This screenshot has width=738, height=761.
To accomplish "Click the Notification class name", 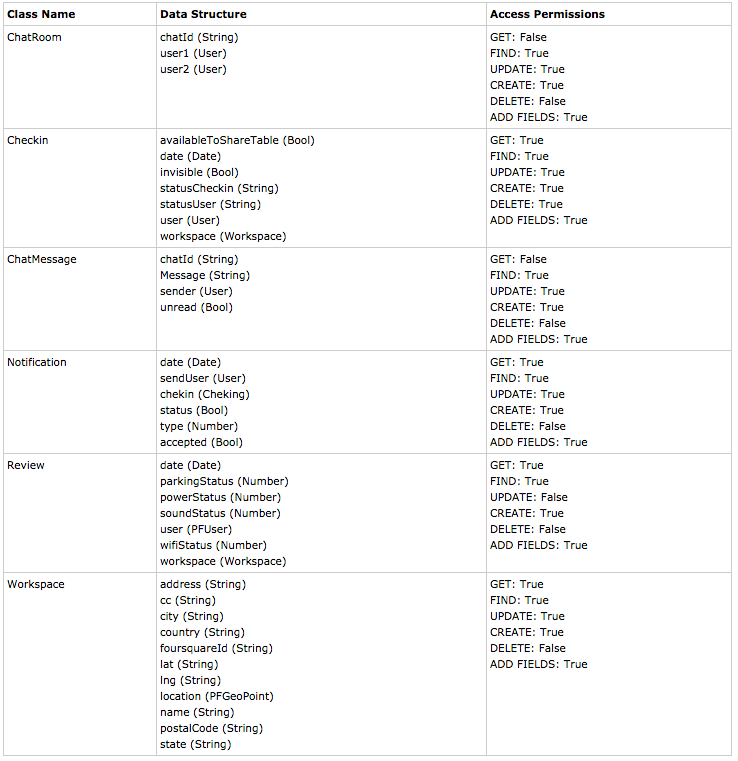I will [x=37, y=362].
